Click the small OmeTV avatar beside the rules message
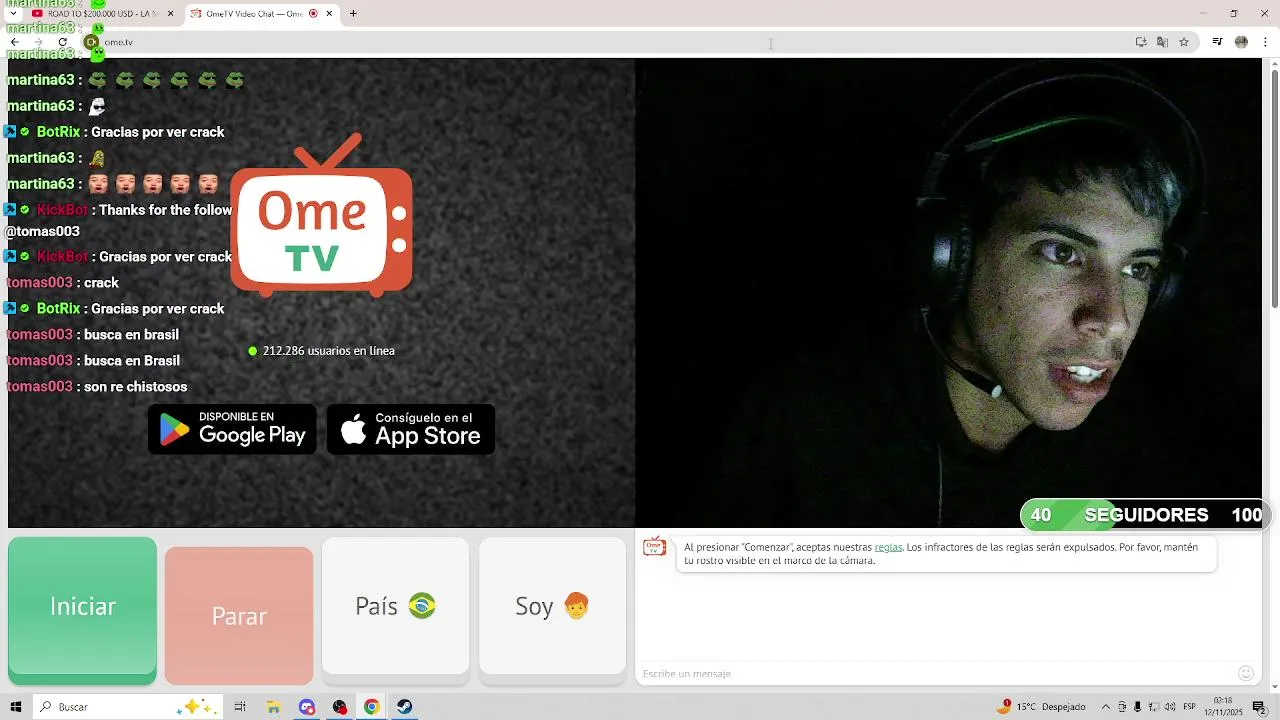Screen dimensions: 1280x720 (654, 546)
